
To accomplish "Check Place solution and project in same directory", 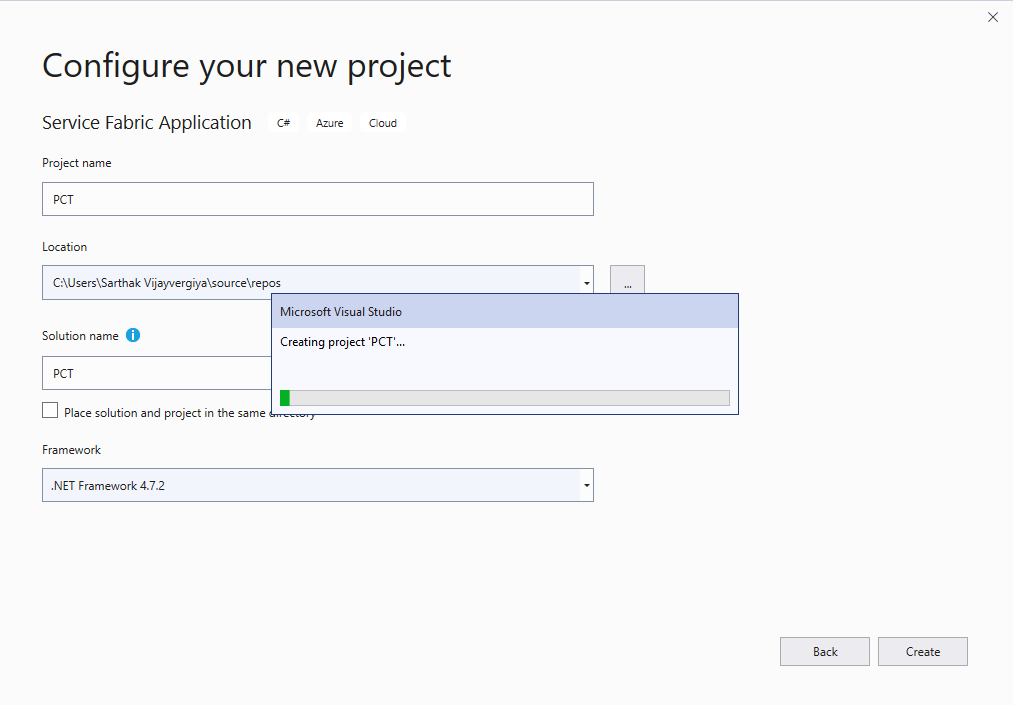I will 50,410.
